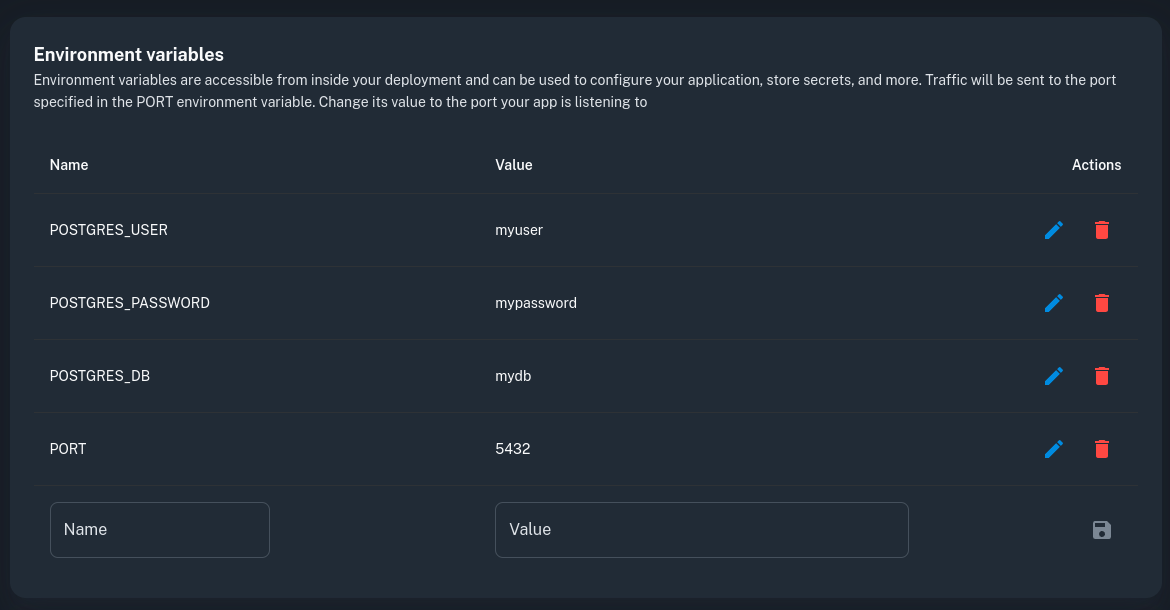Save the new environment variable
1170x610 pixels.
point(1101,530)
